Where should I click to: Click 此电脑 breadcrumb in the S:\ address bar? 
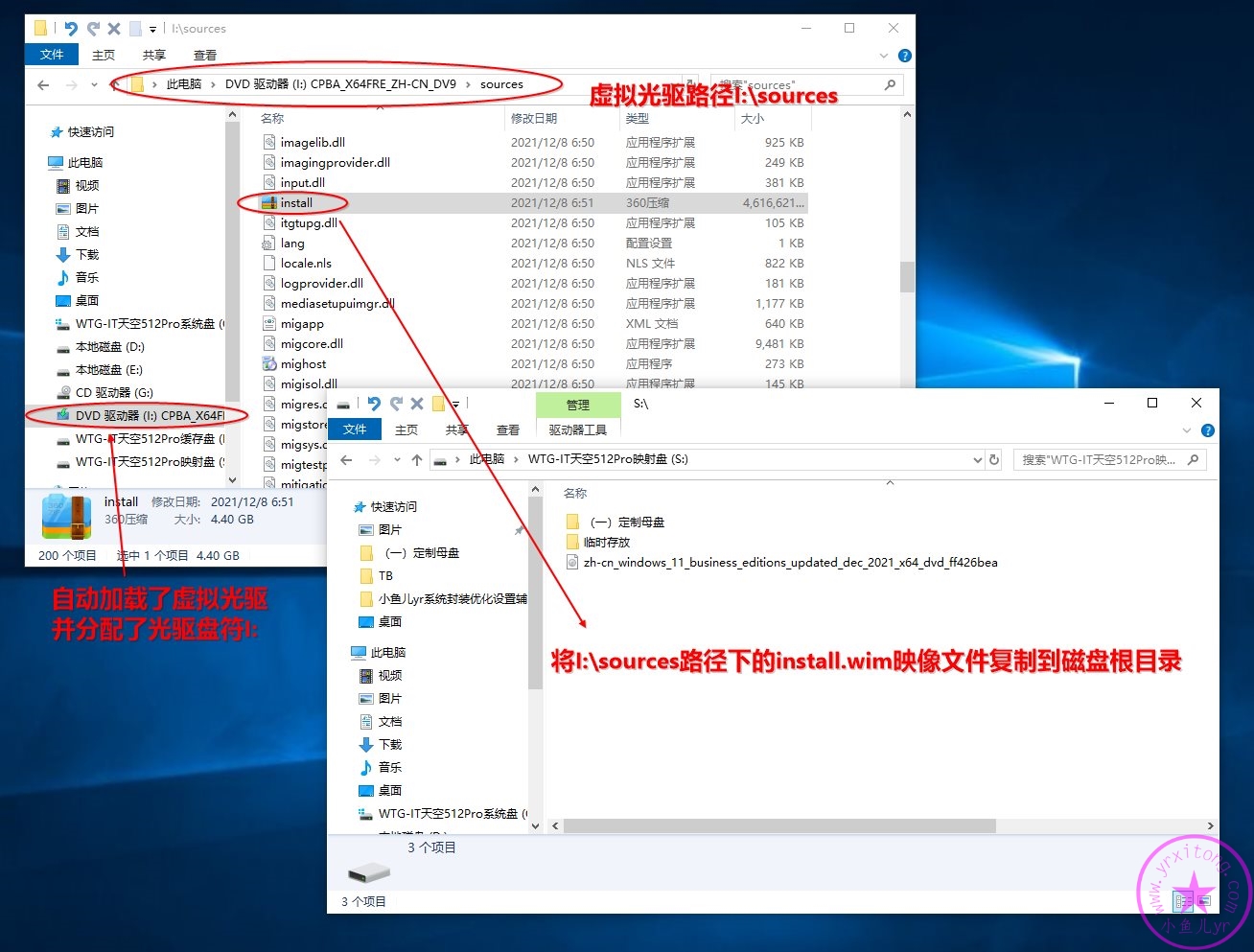(x=487, y=459)
